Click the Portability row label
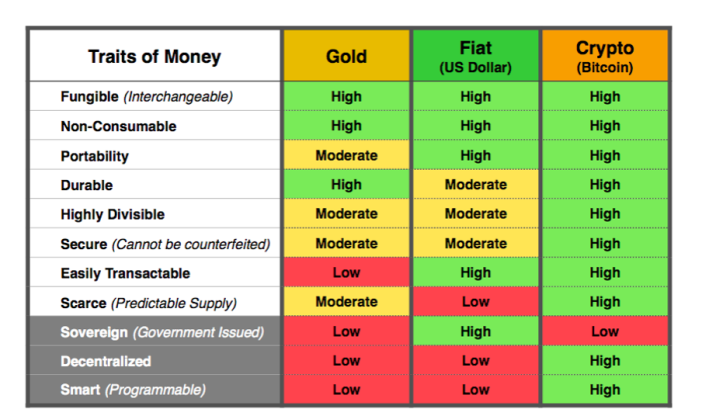 point(95,156)
